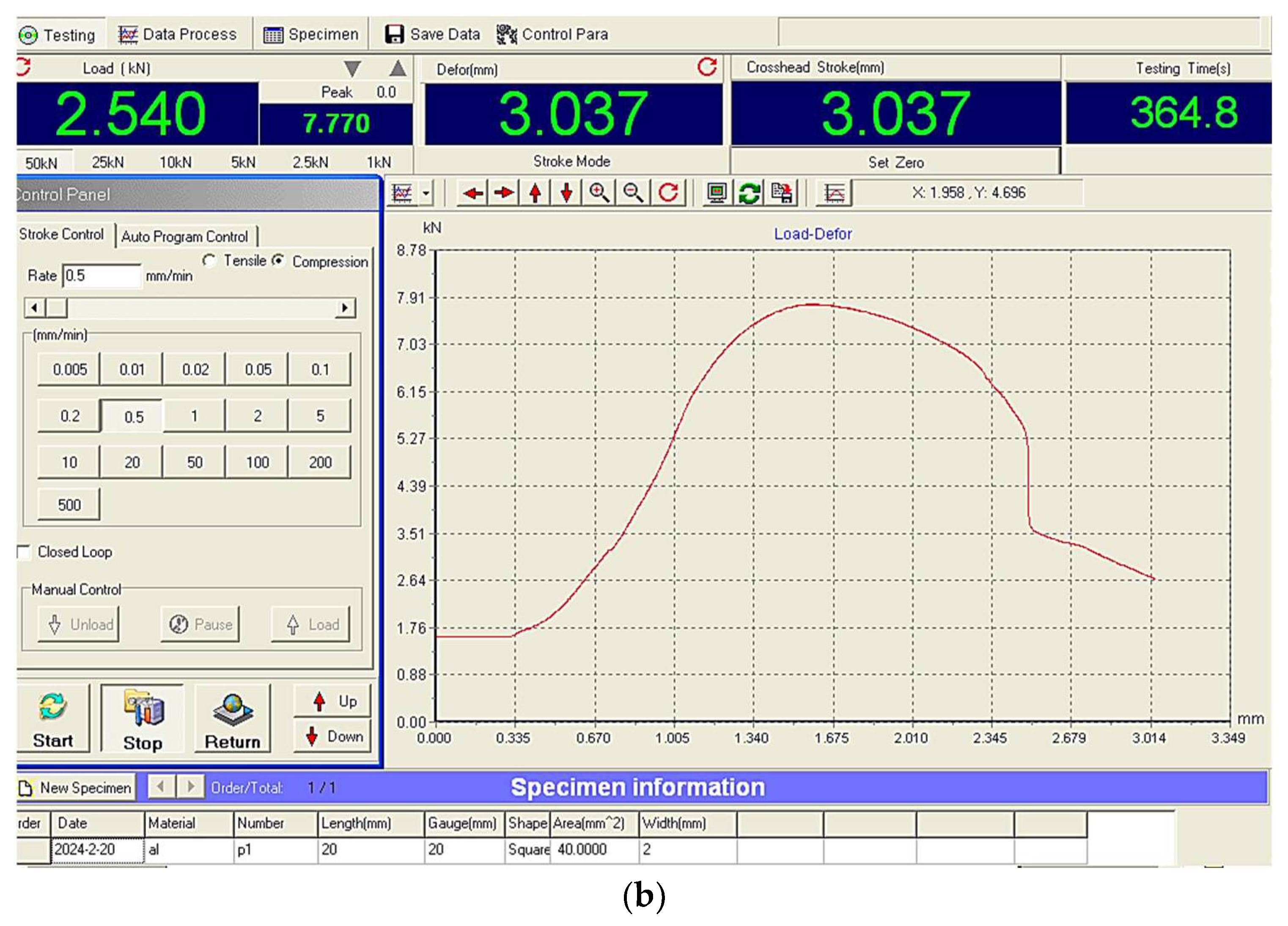Click the monitor display icon in chart toolbar
This screenshot has width=1288, height=926.
tap(717, 193)
